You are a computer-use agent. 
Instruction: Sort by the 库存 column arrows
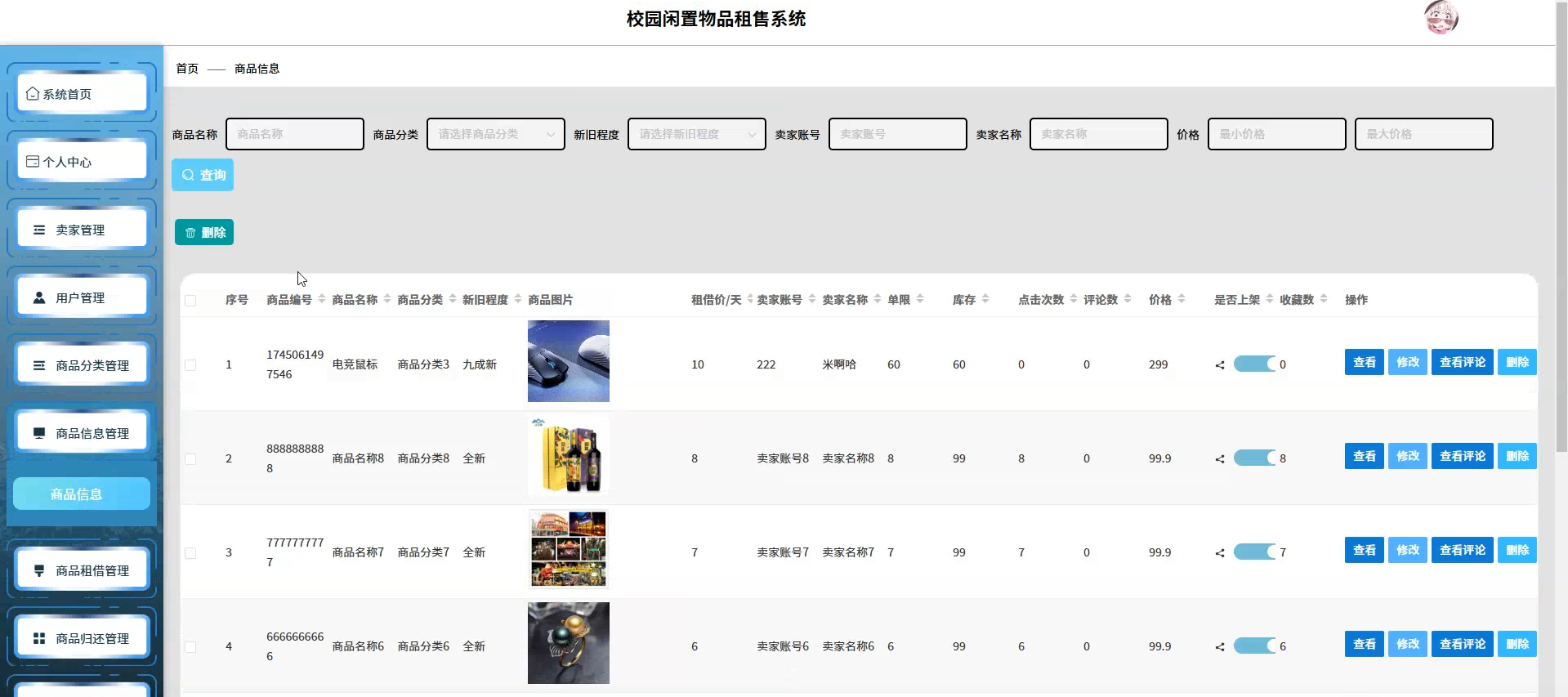[985, 299]
